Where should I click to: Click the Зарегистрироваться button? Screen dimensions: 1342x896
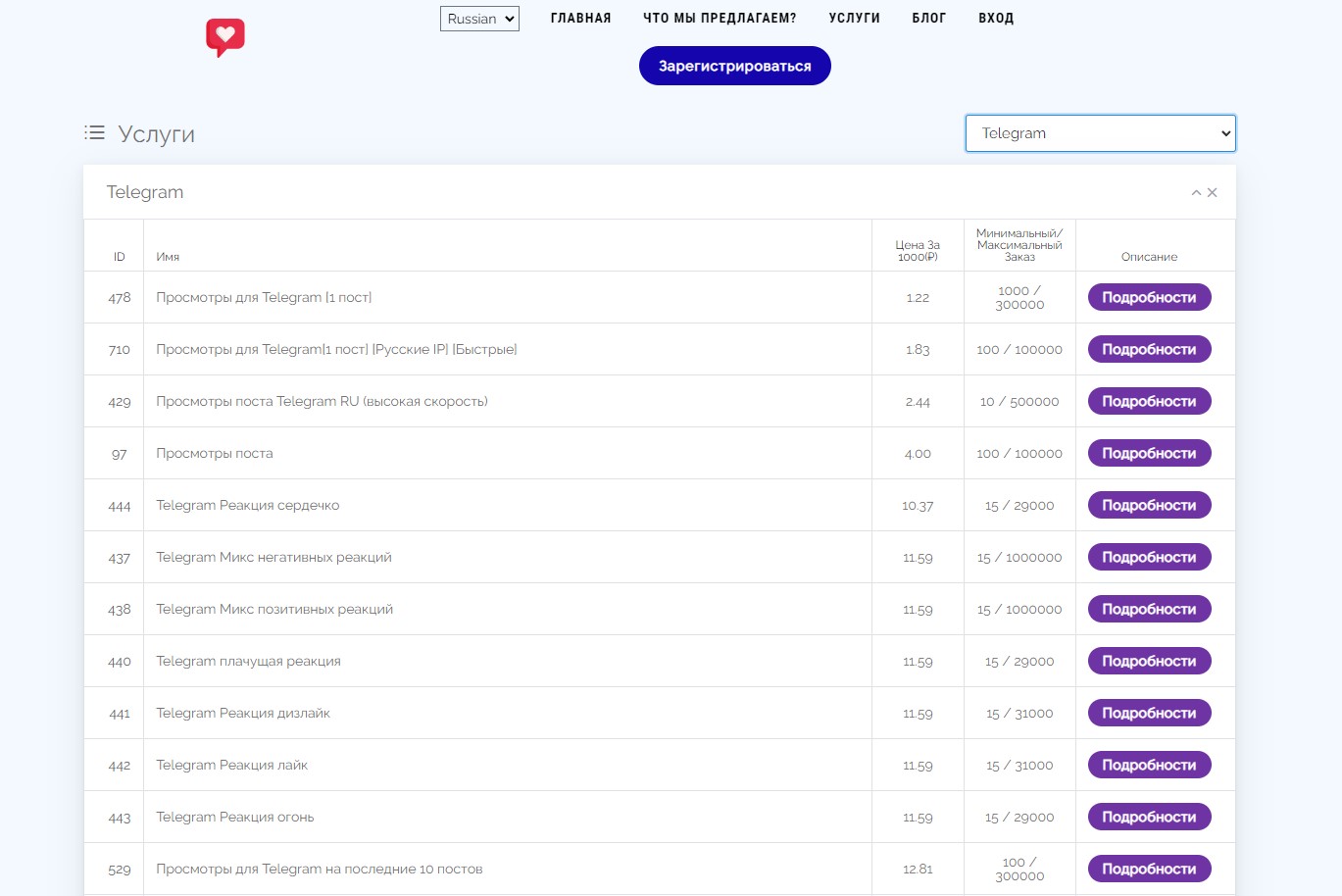734,66
